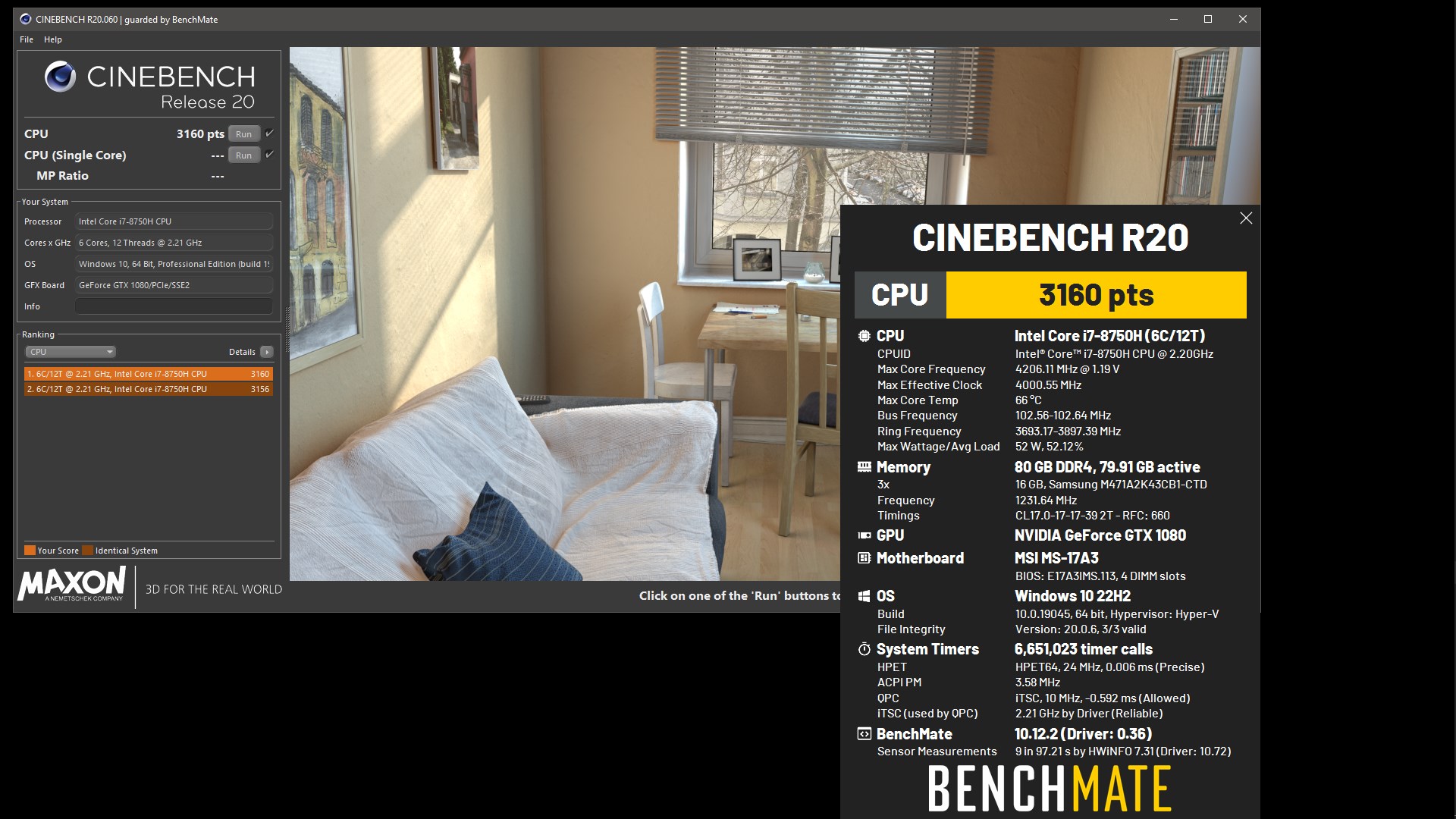Click the HPET64 timer value text
Screen dimensions: 1456x819
[1109, 667]
